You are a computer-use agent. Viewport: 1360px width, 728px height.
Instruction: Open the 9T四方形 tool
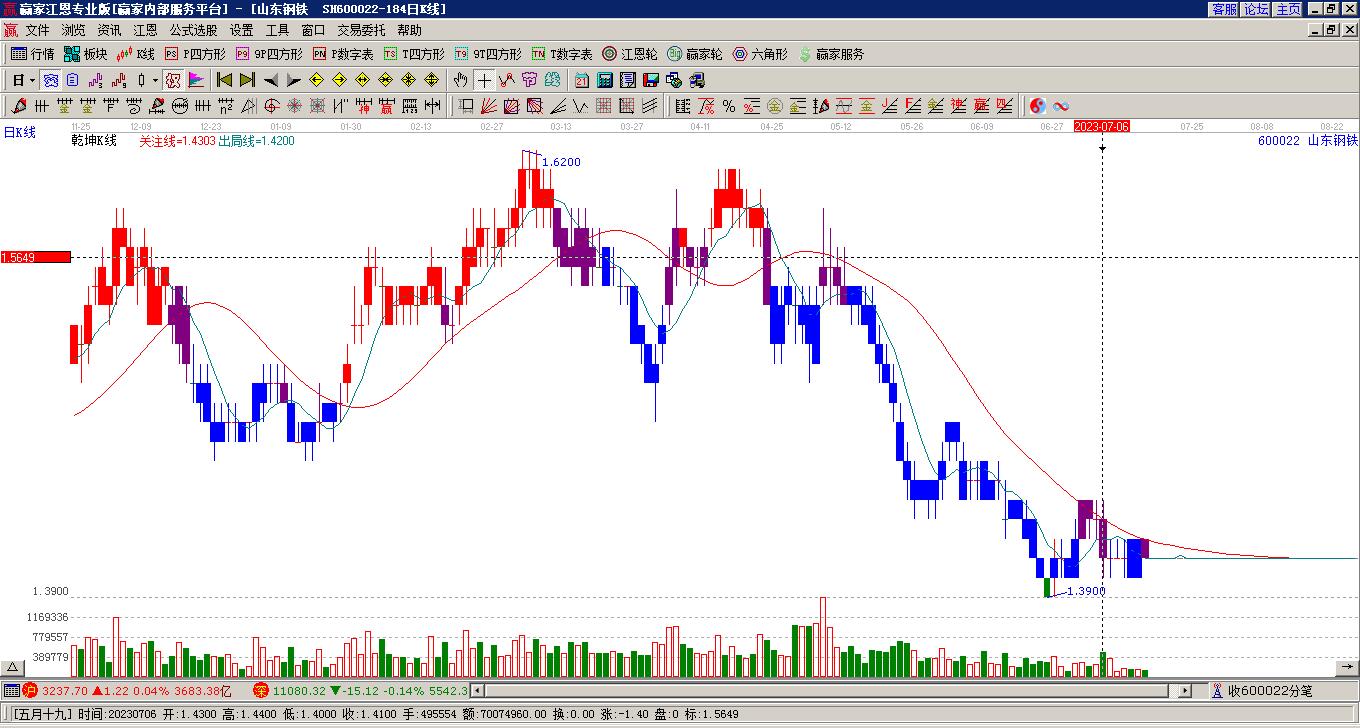488,54
